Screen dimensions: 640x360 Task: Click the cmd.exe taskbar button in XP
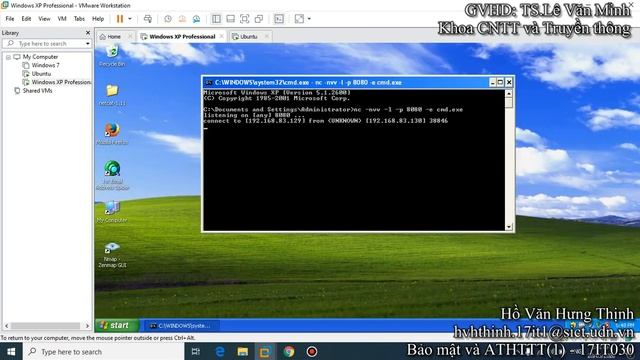[x=182, y=326]
